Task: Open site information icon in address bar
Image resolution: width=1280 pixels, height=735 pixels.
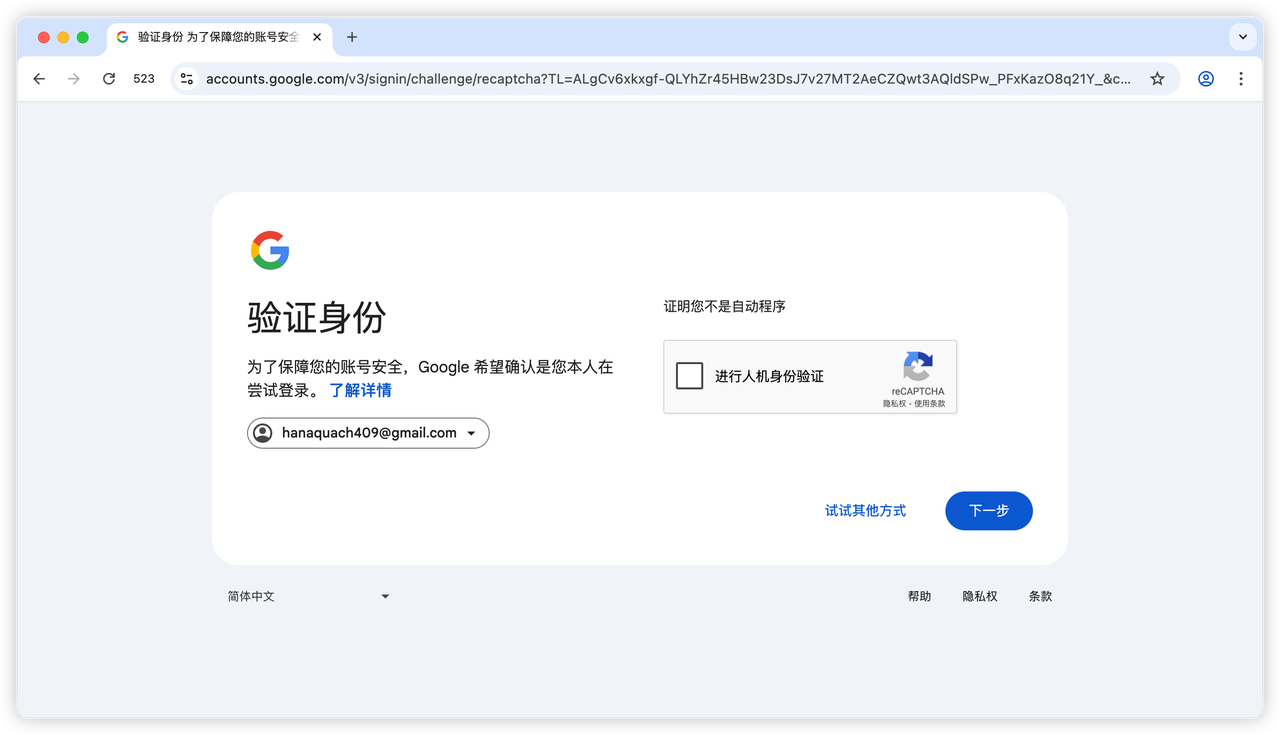Action: (186, 79)
